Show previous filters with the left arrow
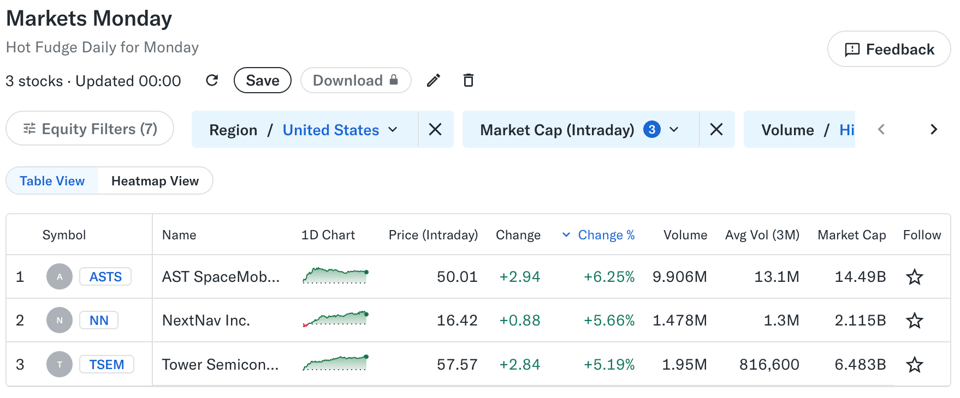The image size is (960, 398). pyautogui.click(x=881, y=129)
